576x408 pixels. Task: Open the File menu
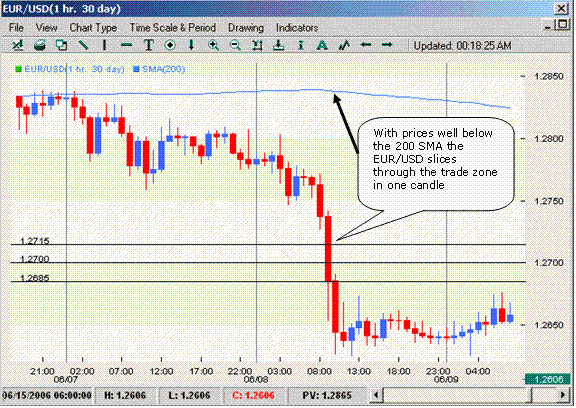[16, 28]
